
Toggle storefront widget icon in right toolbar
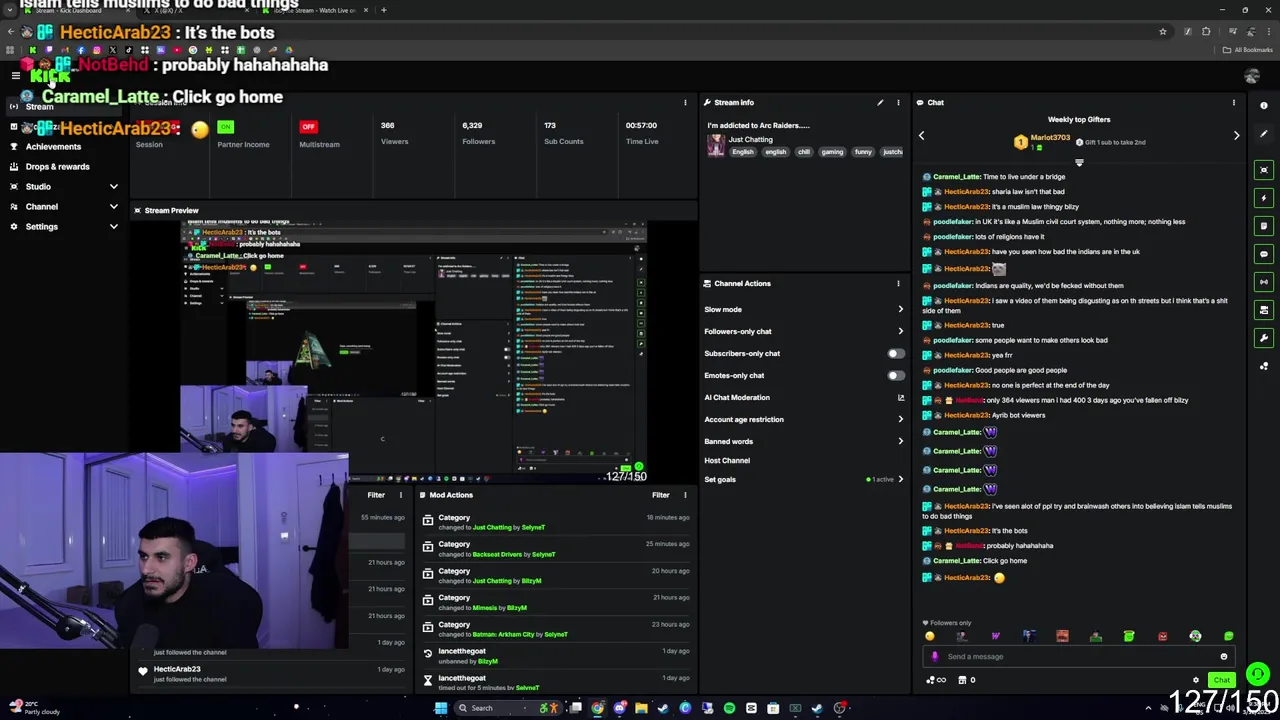[1264, 310]
